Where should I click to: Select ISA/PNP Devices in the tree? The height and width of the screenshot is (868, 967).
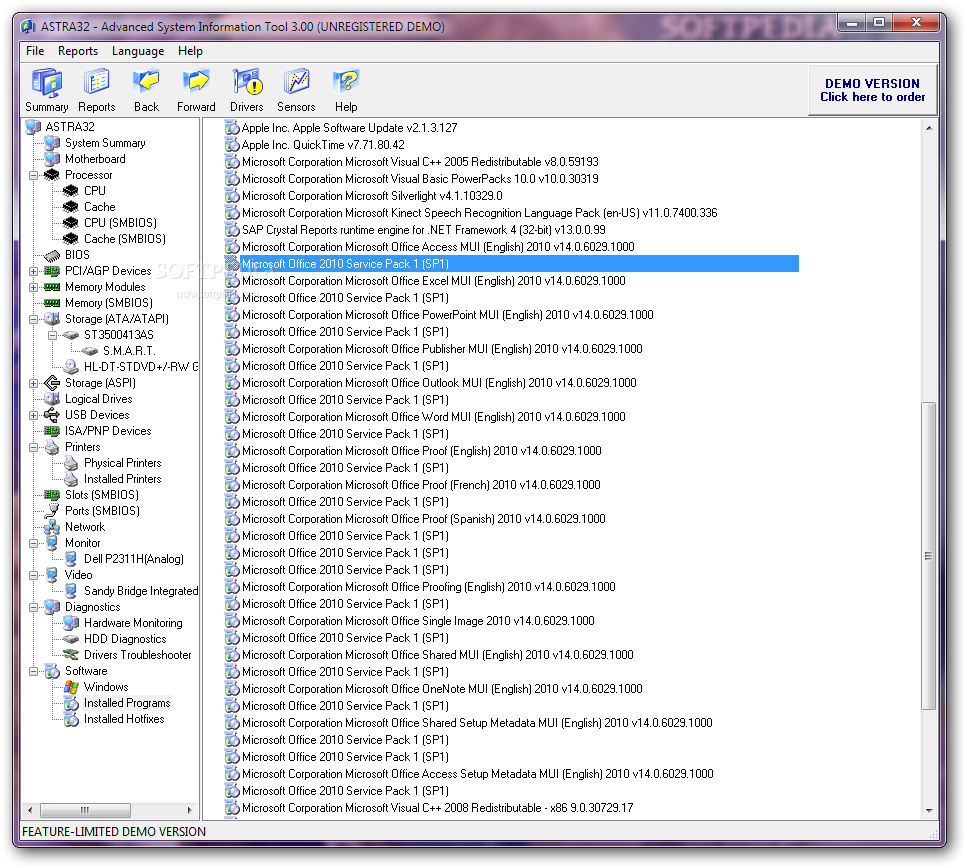coord(108,431)
